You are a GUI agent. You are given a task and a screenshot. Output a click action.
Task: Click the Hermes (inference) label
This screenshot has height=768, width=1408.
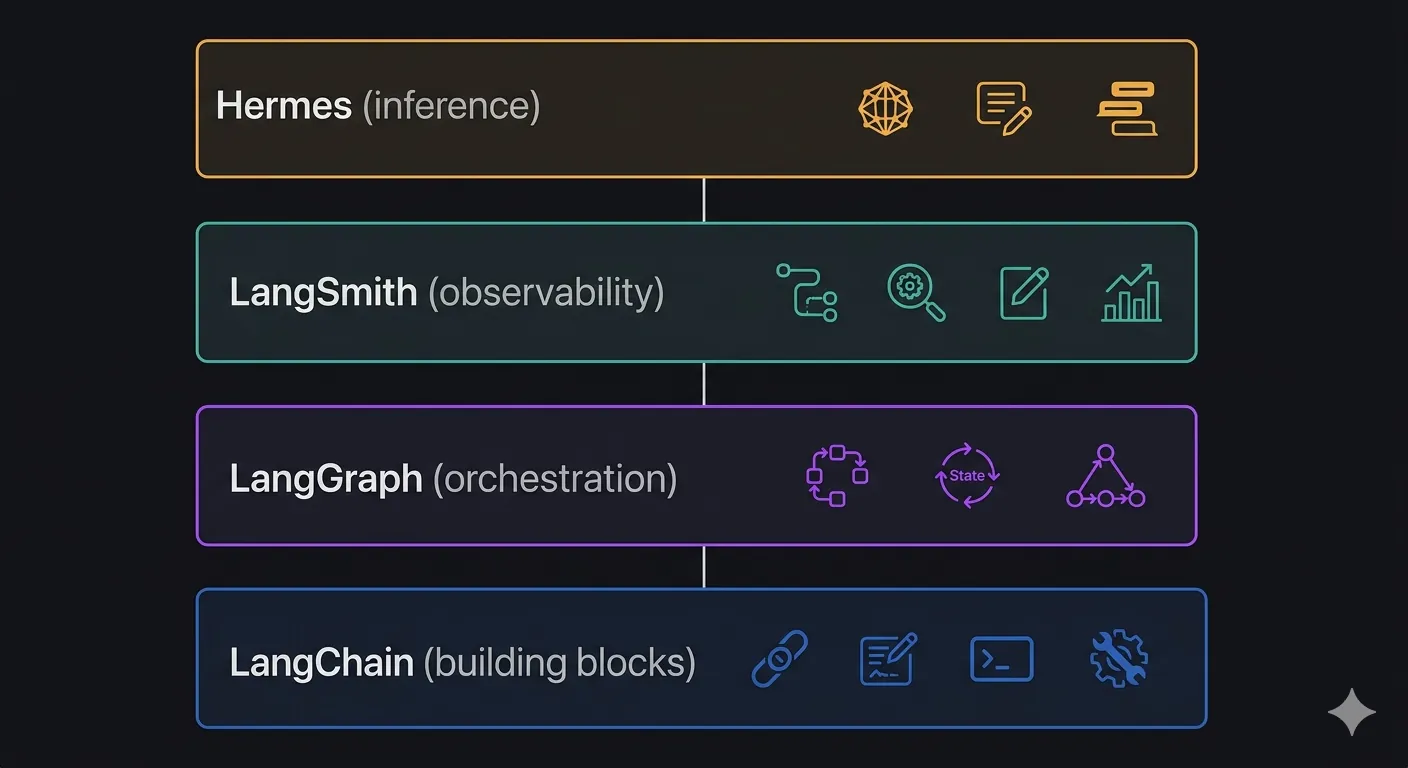[378, 106]
